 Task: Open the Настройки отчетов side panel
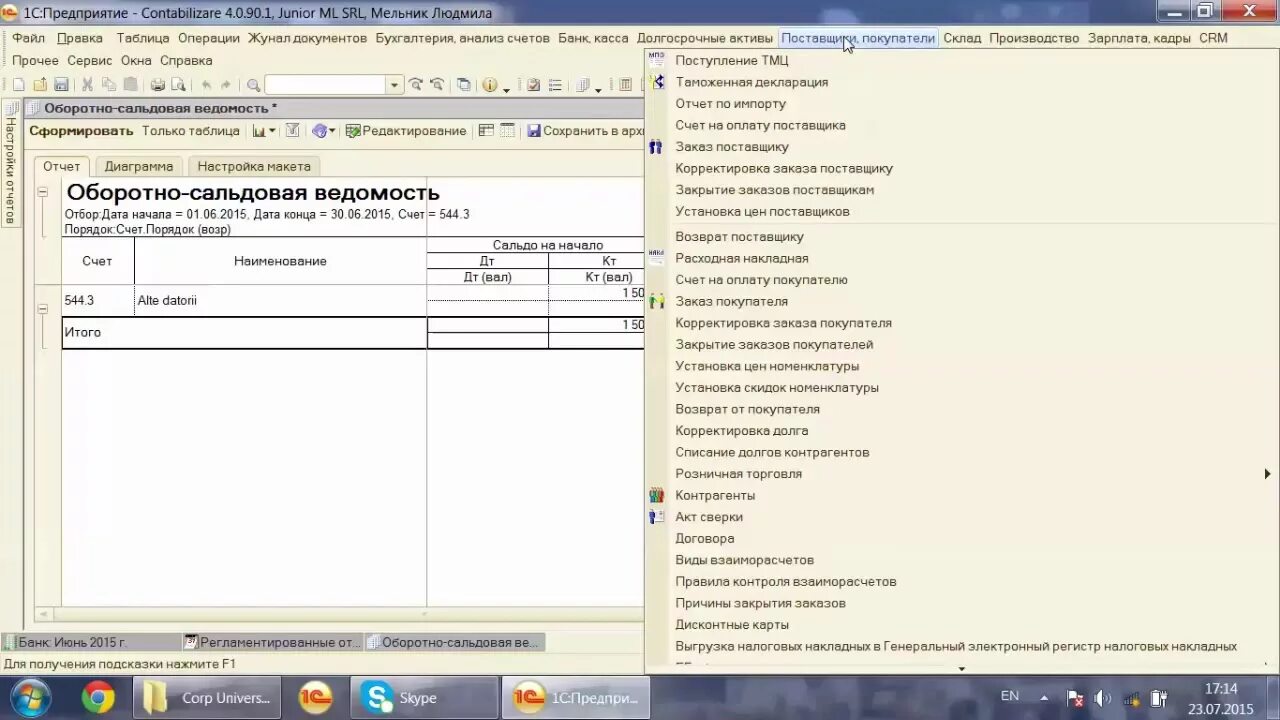pos(11,163)
